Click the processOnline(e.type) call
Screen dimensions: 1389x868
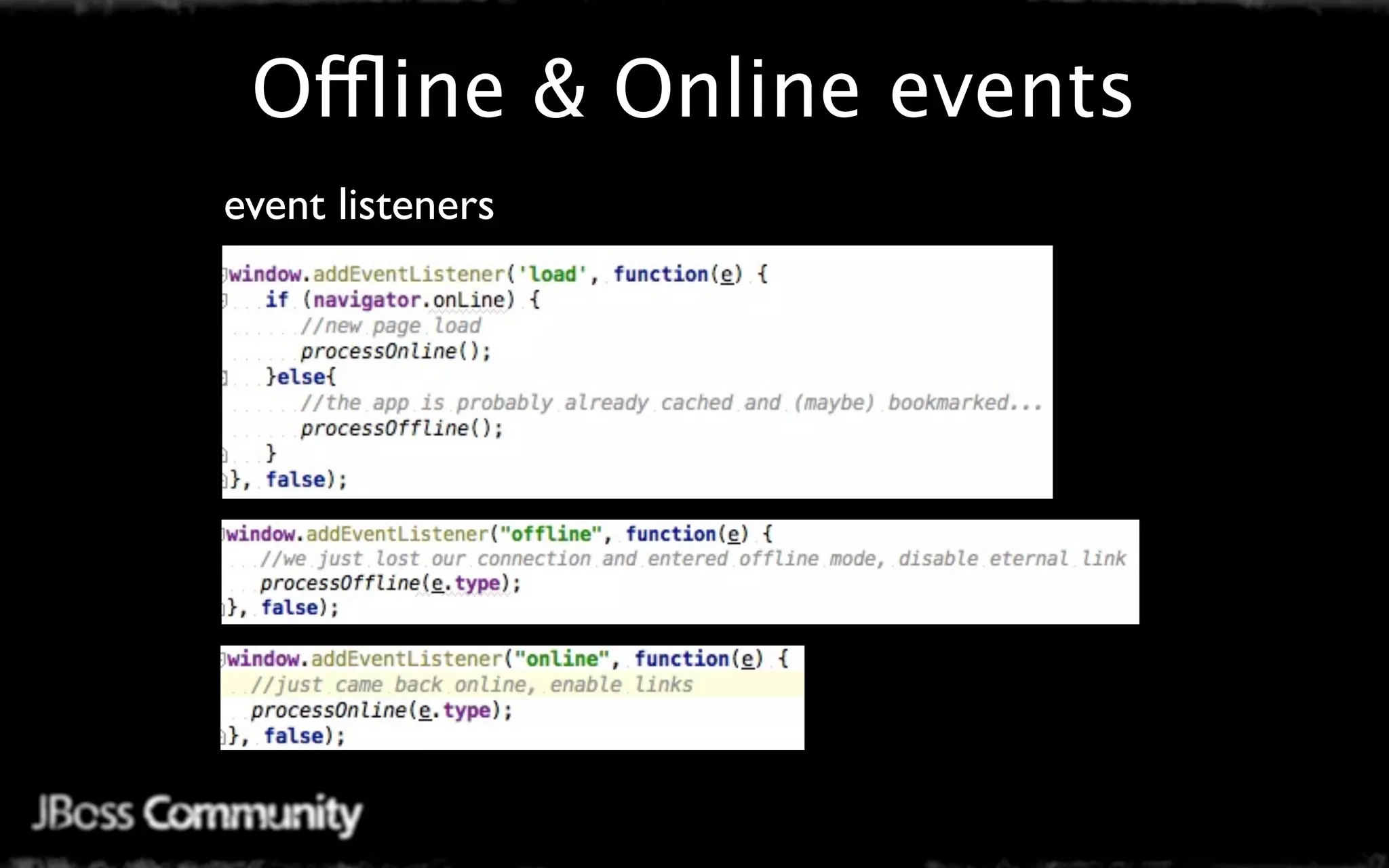coord(381,711)
